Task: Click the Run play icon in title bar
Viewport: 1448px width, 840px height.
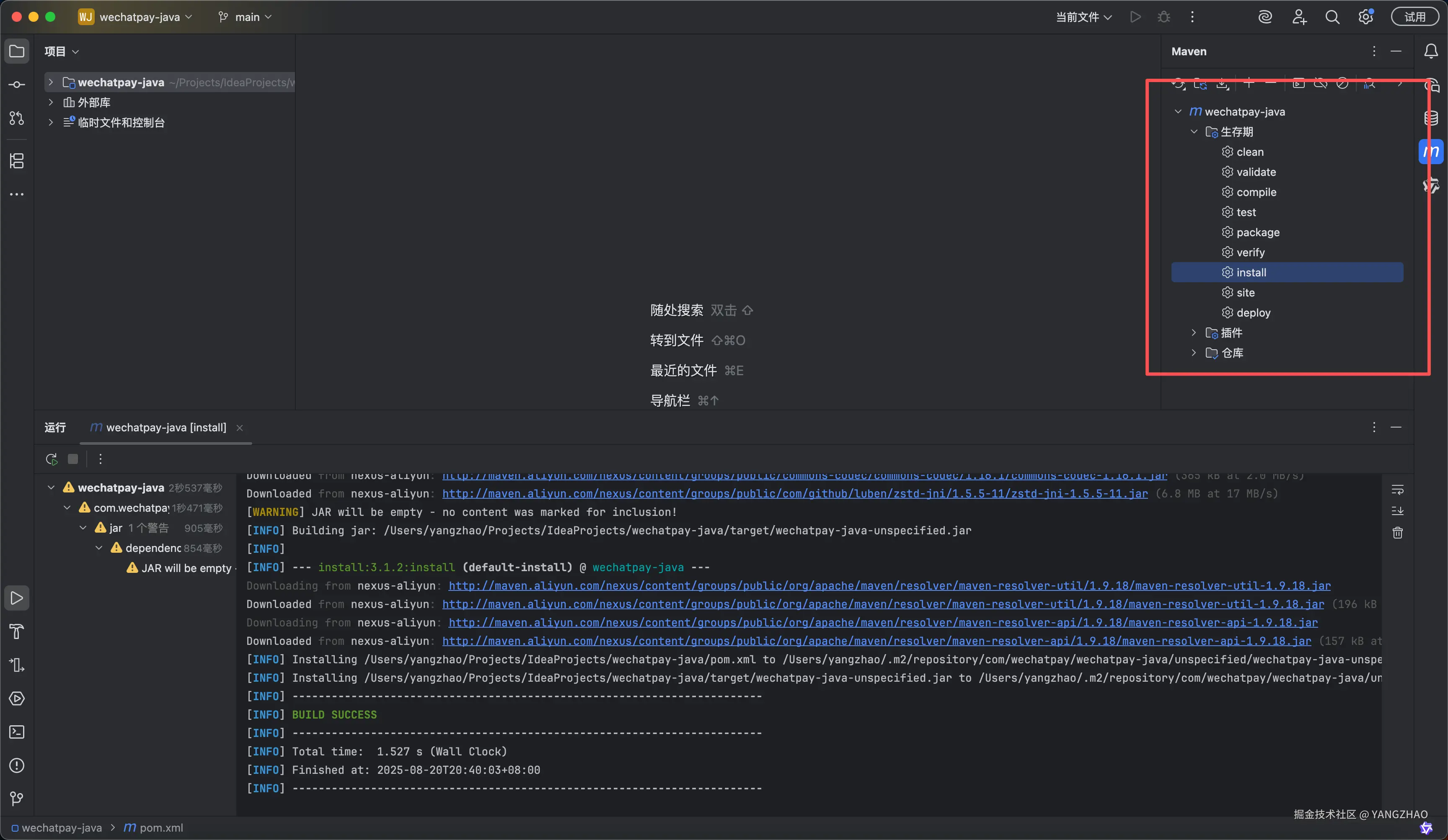Action: point(1135,17)
